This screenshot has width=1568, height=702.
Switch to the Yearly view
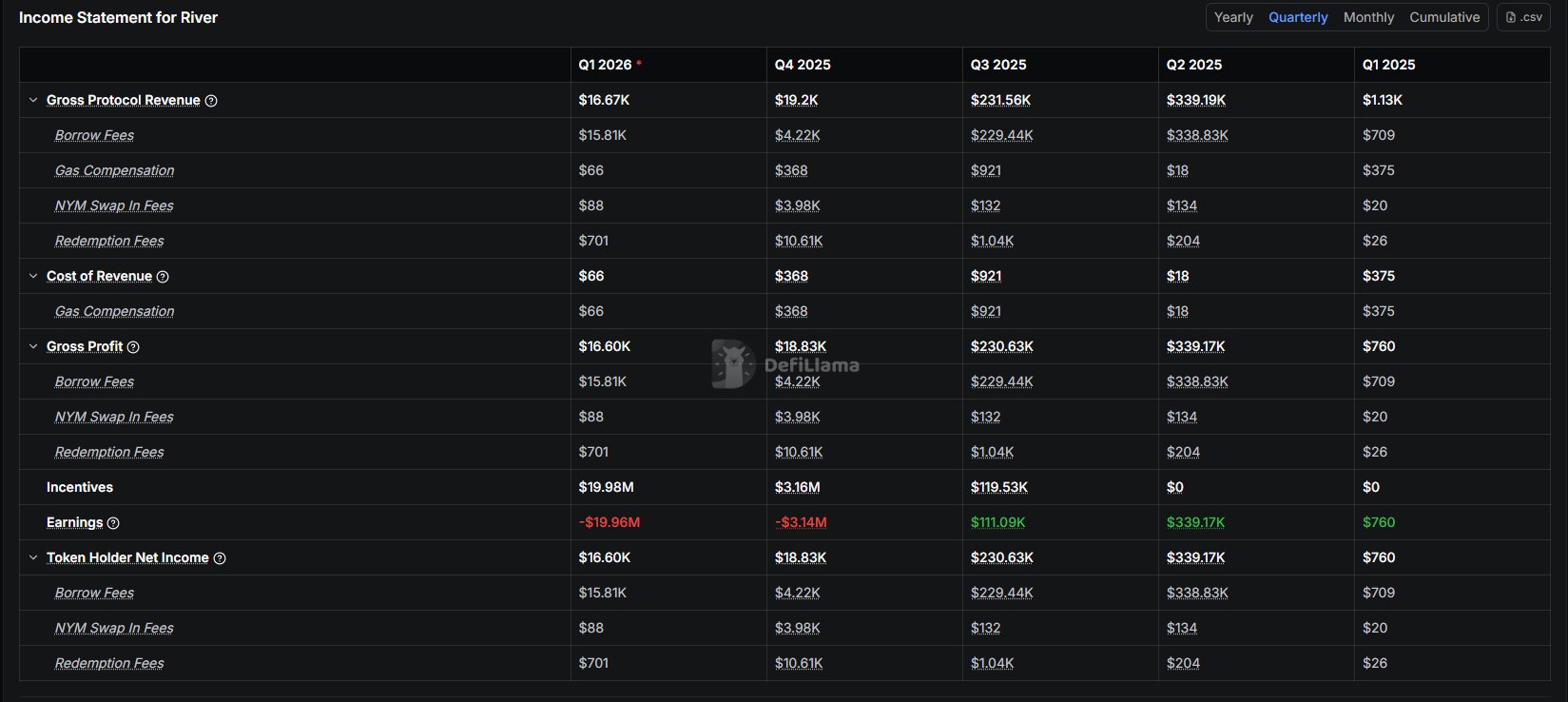tap(1233, 17)
